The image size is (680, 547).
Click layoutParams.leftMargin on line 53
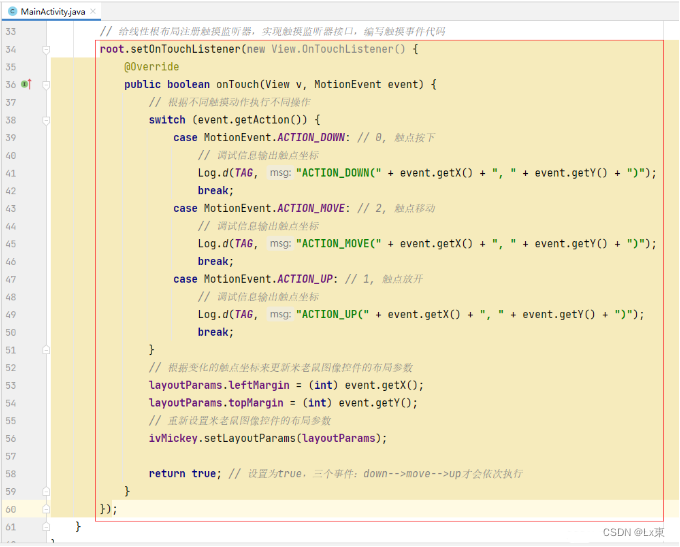coord(219,385)
